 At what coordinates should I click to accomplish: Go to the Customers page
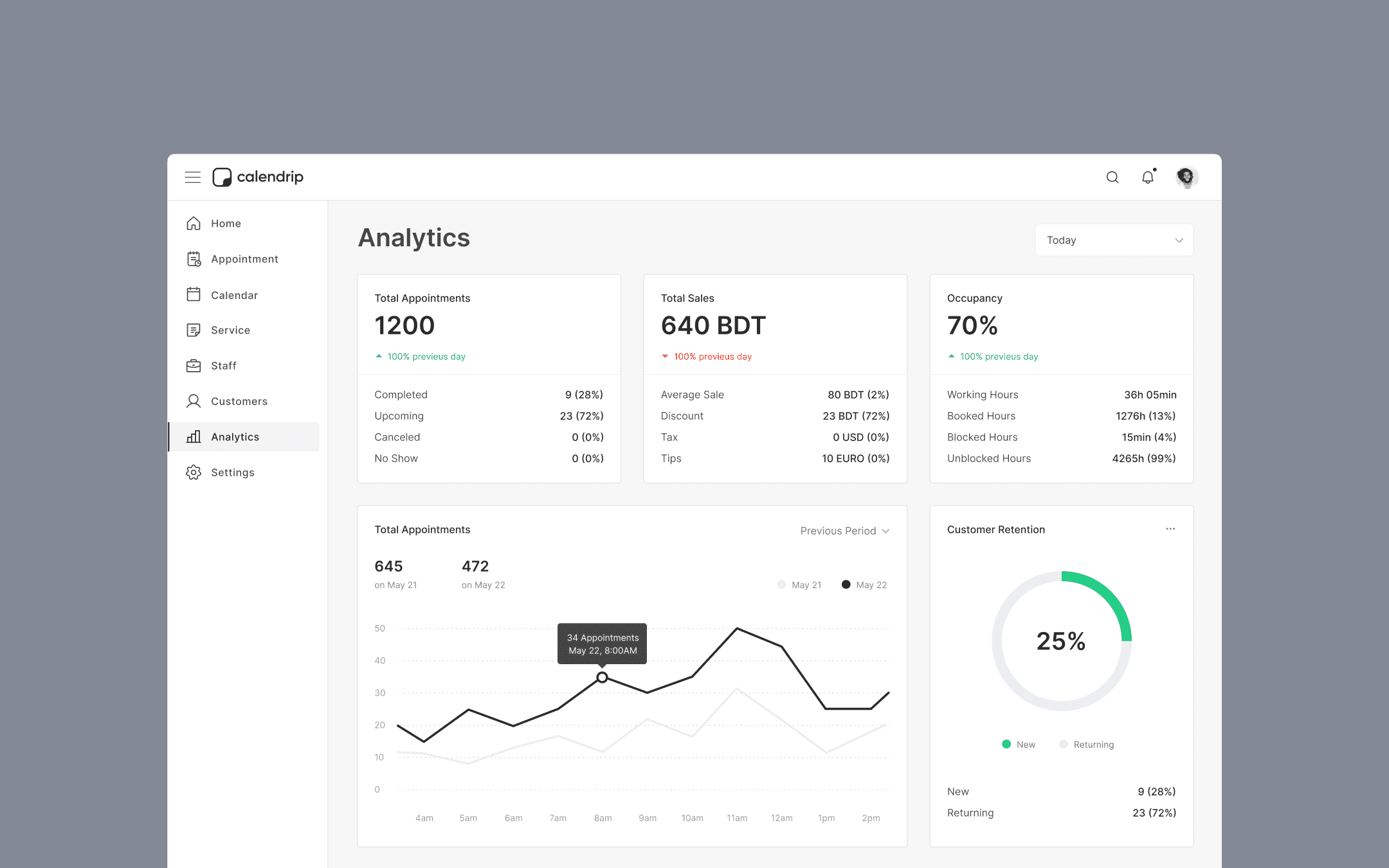click(239, 401)
